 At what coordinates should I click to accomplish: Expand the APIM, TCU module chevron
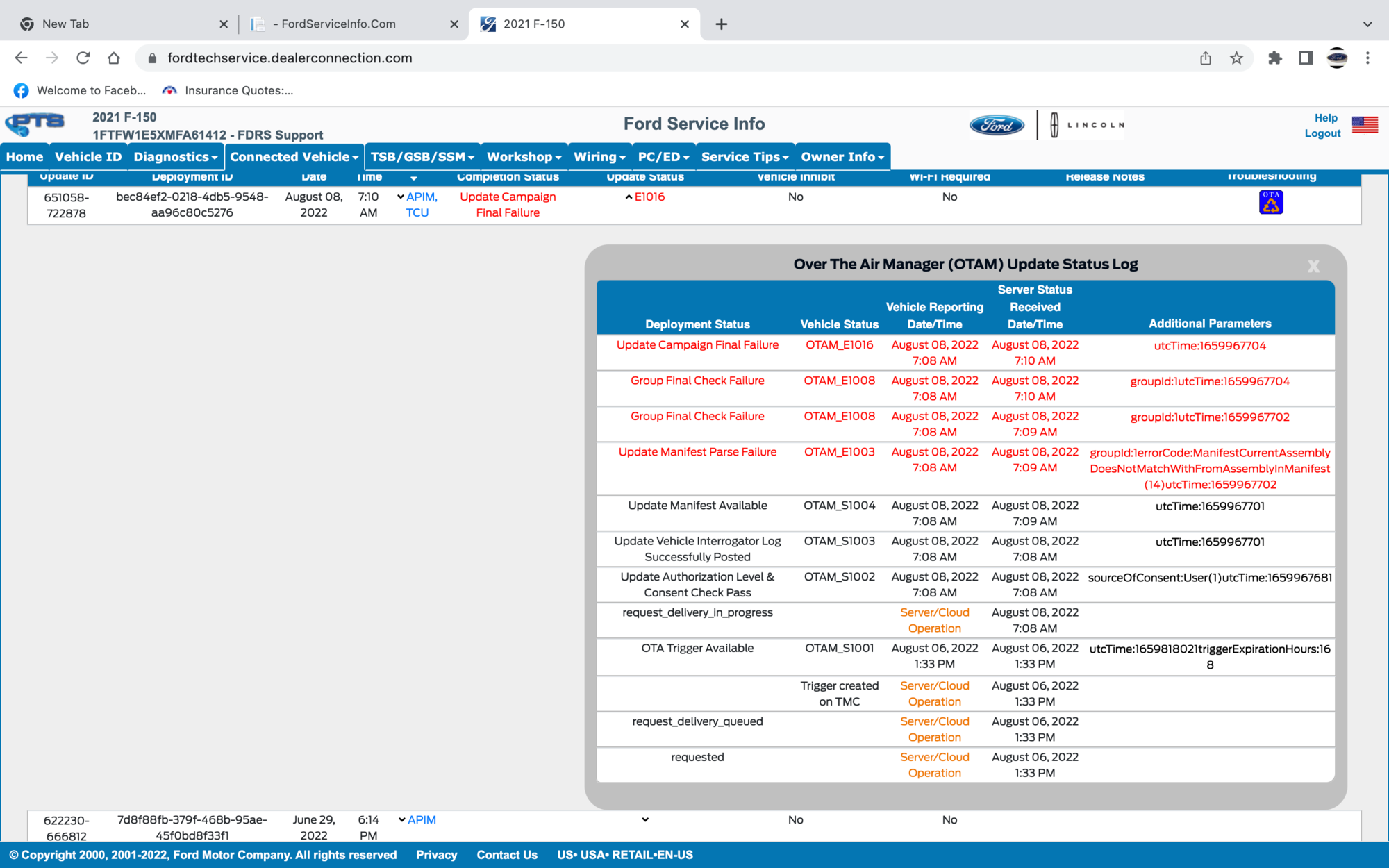(400, 197)
